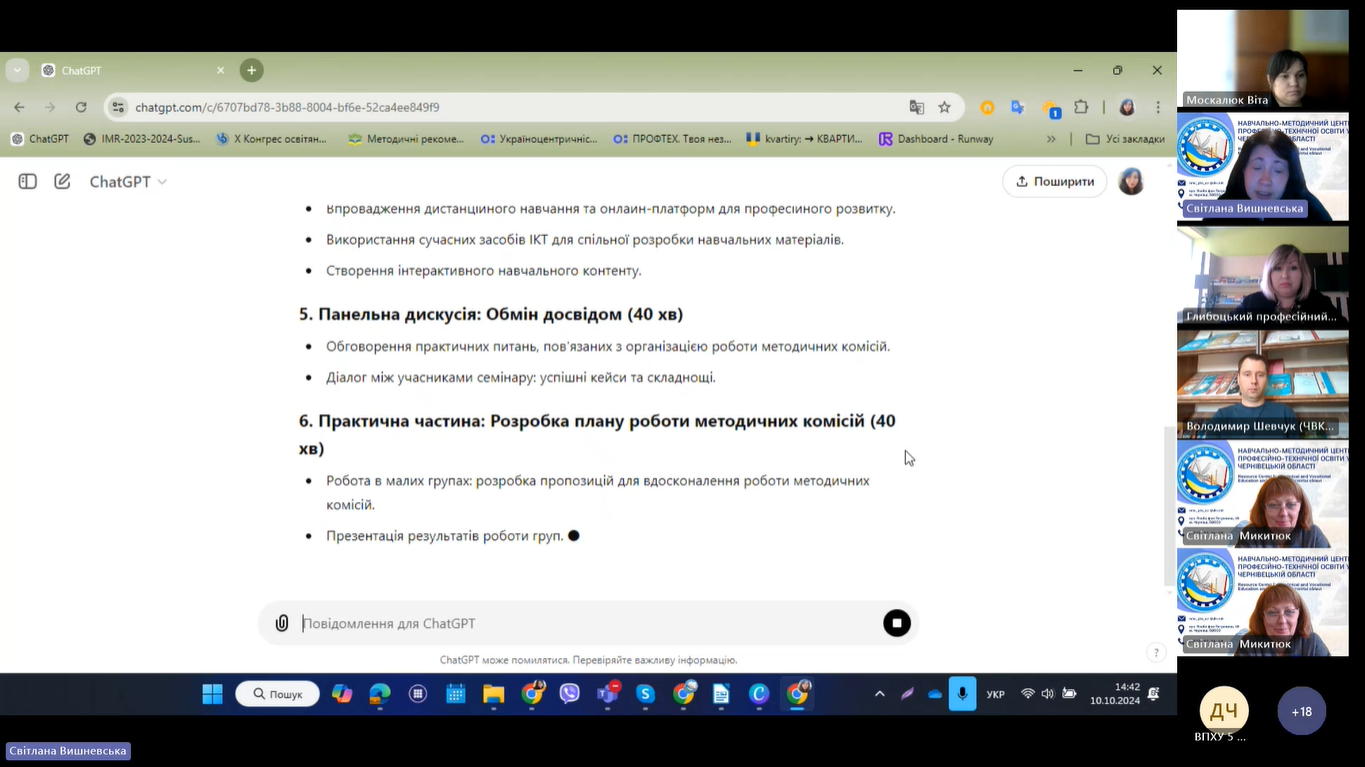Screen dimensions: 1365x767
Task: Toggle the microphone in the taskbar
Action: [x=962, y=694]
